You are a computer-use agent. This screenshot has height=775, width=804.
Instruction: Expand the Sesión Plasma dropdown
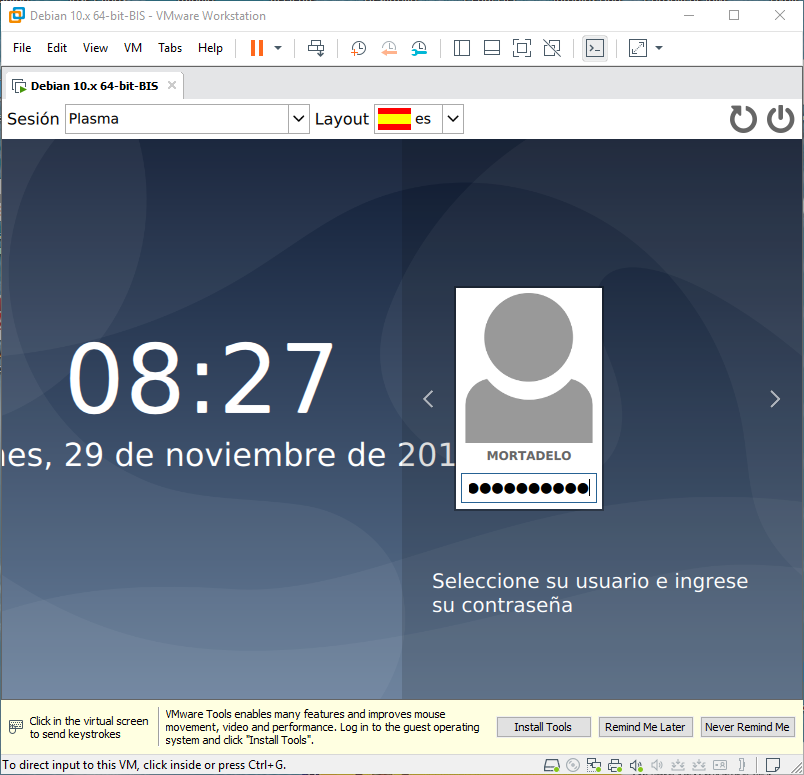click(298, 119)
